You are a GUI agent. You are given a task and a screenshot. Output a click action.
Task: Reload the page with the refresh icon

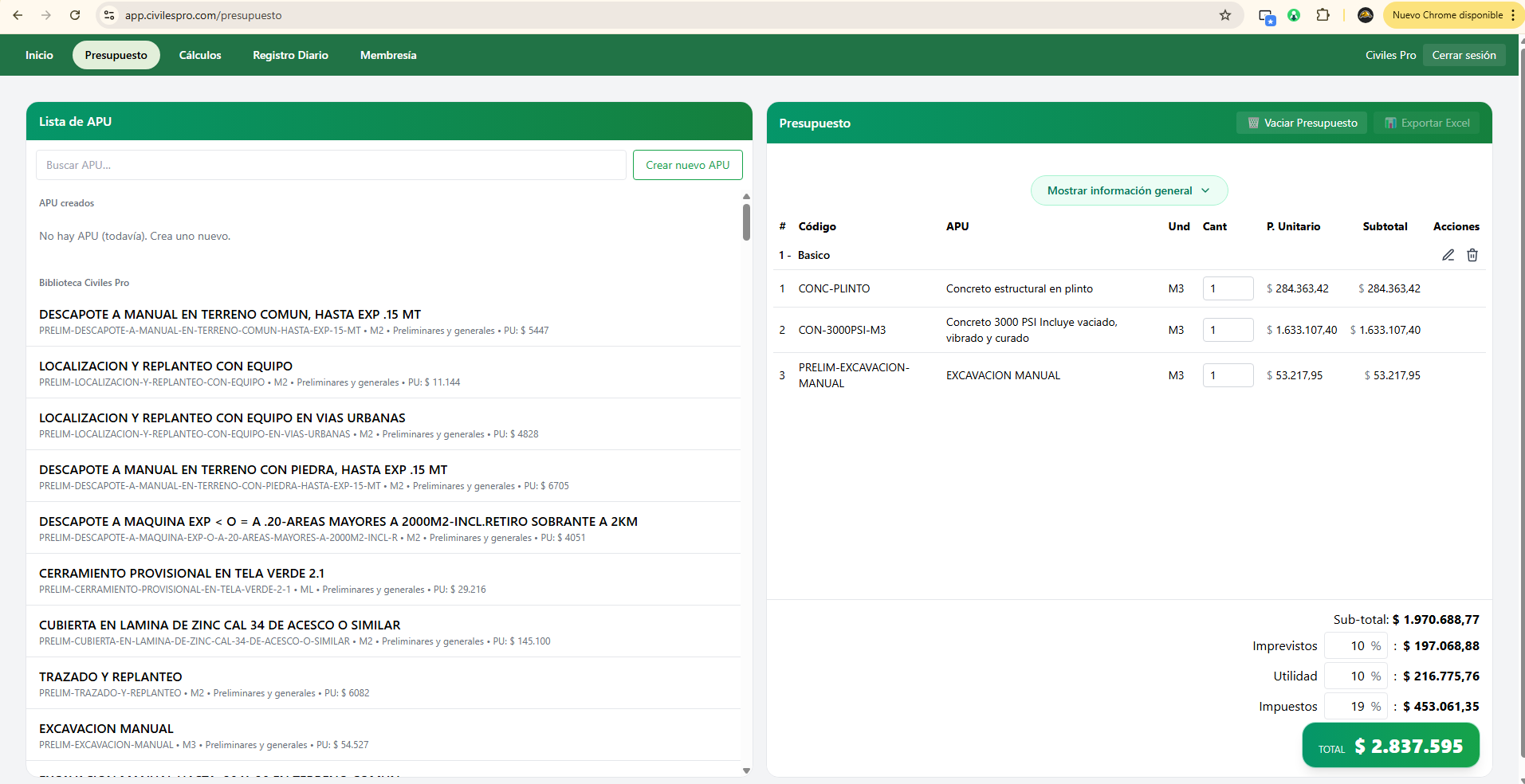75,15
